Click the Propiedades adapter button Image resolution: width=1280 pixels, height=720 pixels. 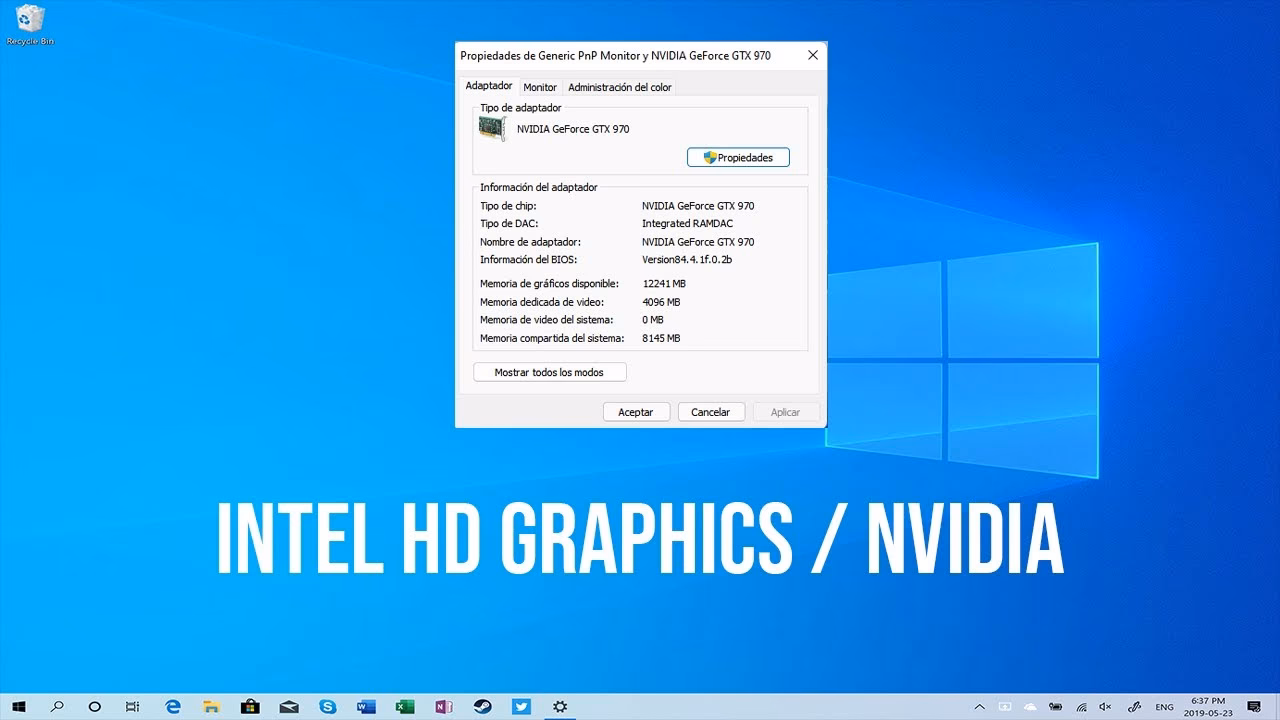(738, 158)
